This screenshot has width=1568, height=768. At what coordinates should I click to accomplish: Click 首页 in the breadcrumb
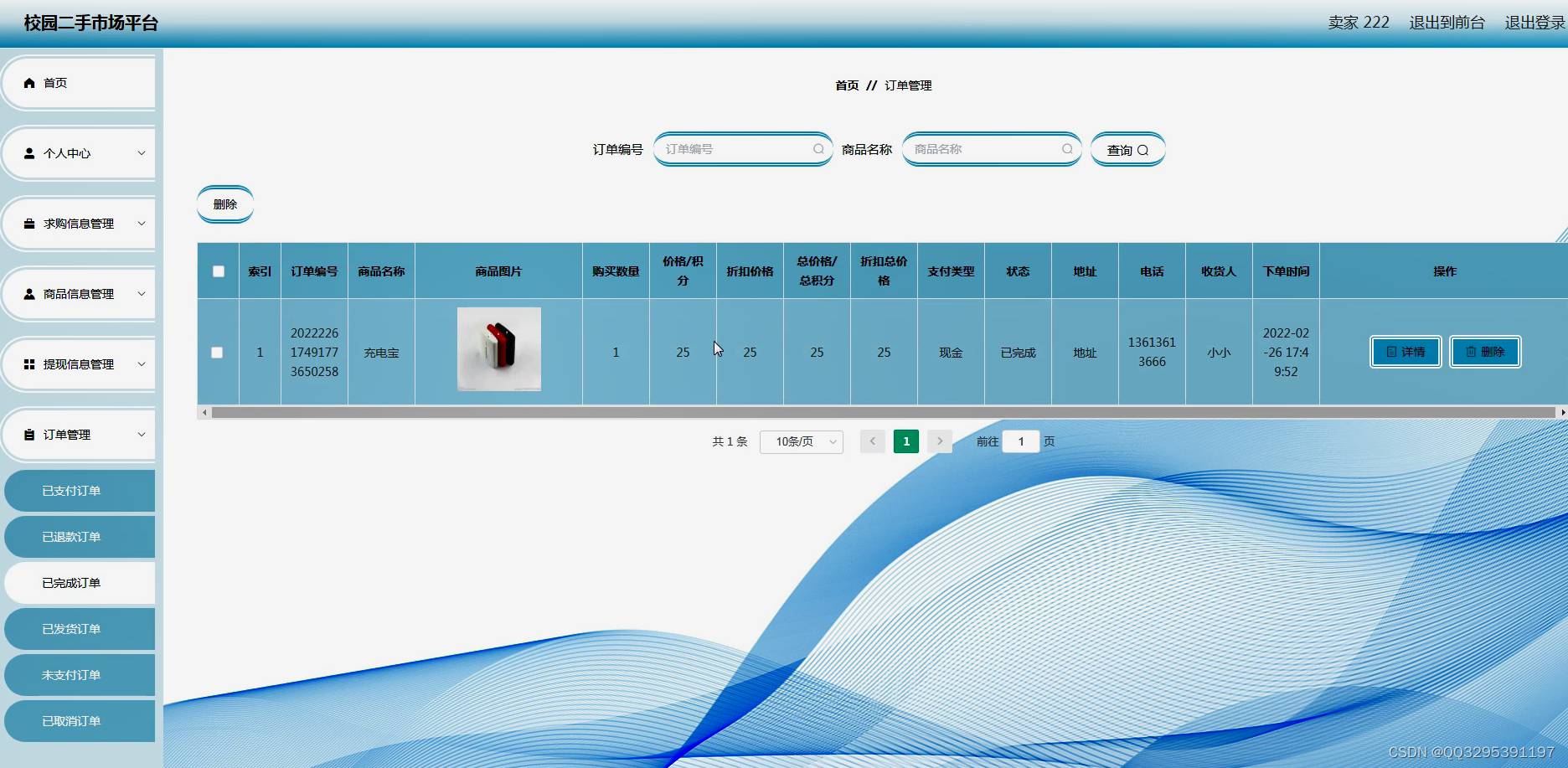(x=847, y=85)
